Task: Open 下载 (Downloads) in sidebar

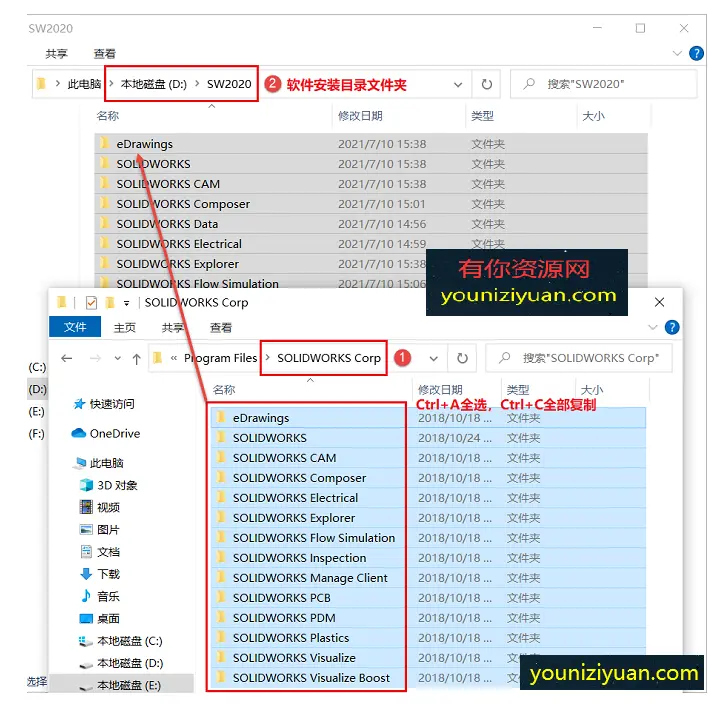Action: click(x=100, y=574)
